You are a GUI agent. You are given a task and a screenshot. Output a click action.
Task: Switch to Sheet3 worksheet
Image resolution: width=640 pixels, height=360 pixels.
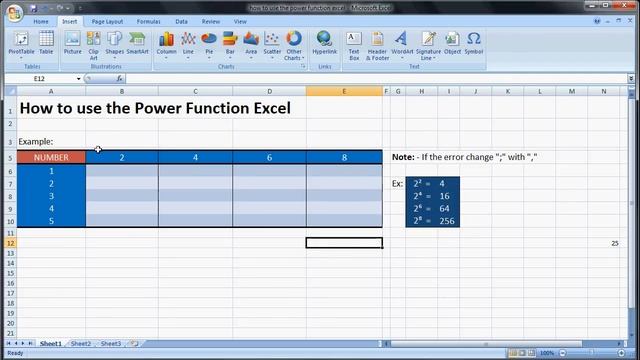pos(111,344)
